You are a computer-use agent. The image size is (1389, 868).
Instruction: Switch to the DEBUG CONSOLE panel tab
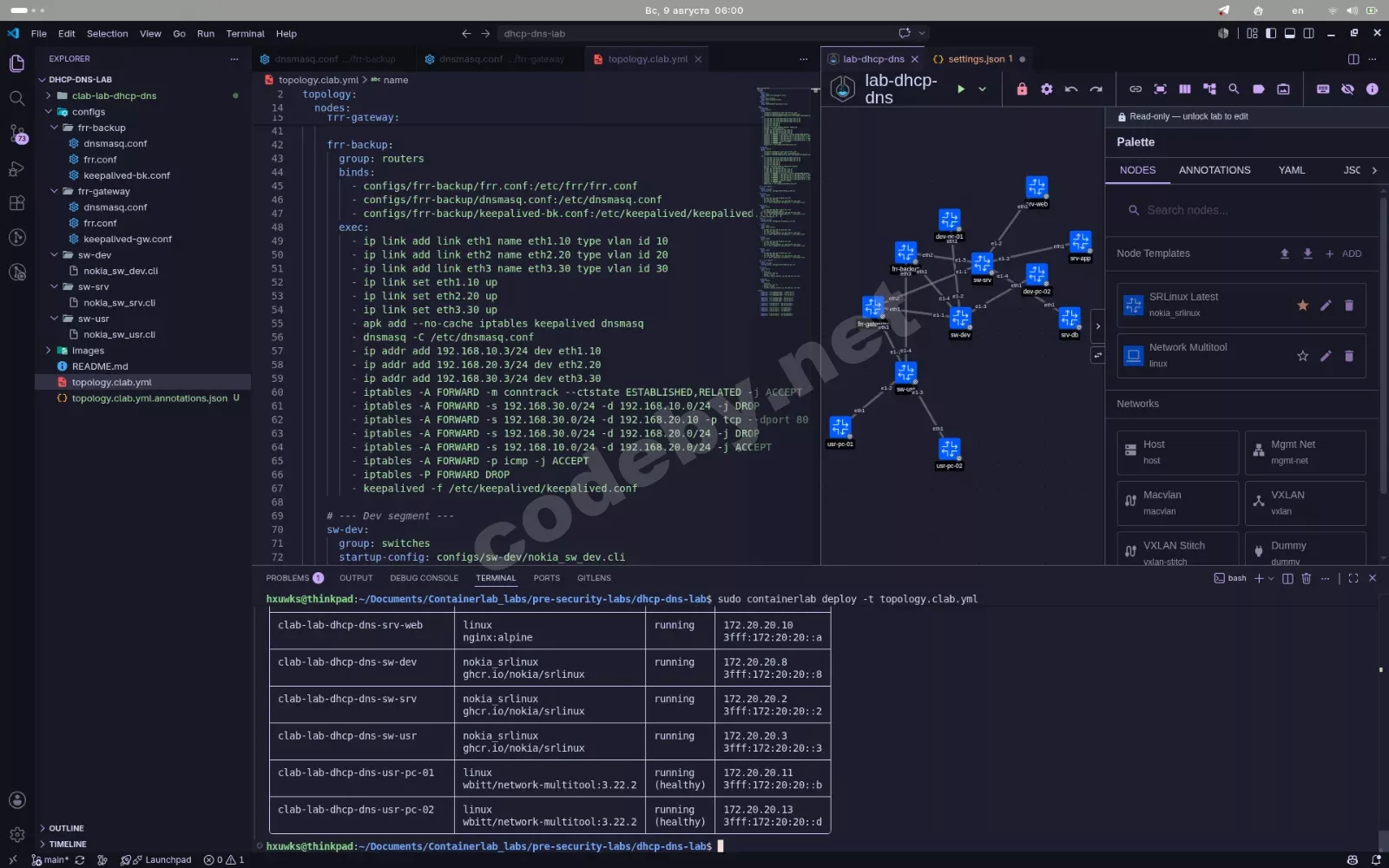[424, 578]
